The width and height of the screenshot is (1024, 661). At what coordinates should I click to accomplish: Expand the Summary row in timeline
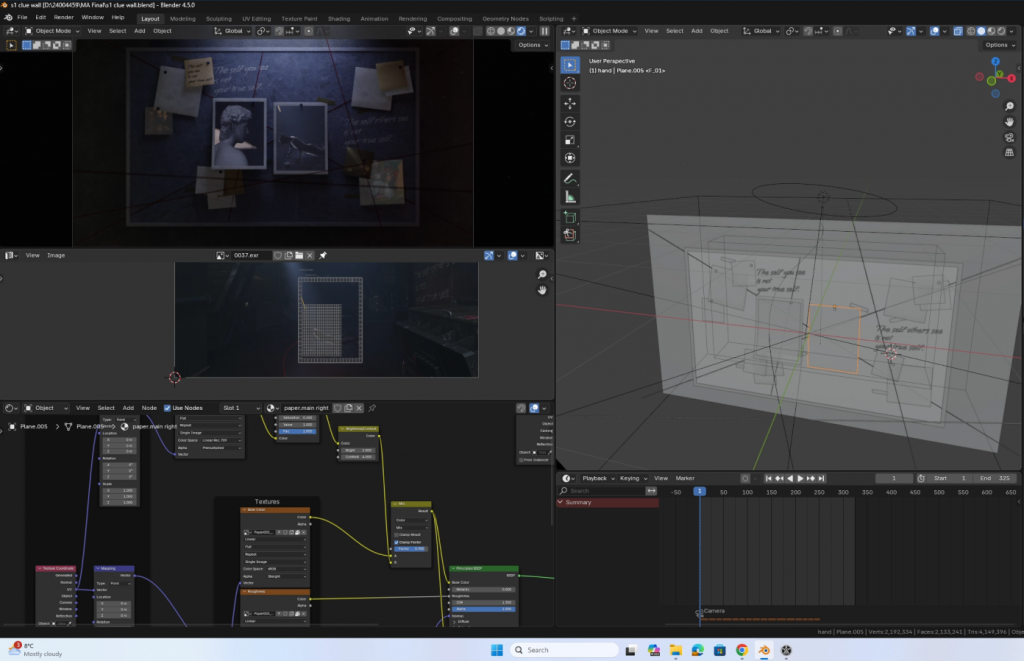[x=561, y=502]
